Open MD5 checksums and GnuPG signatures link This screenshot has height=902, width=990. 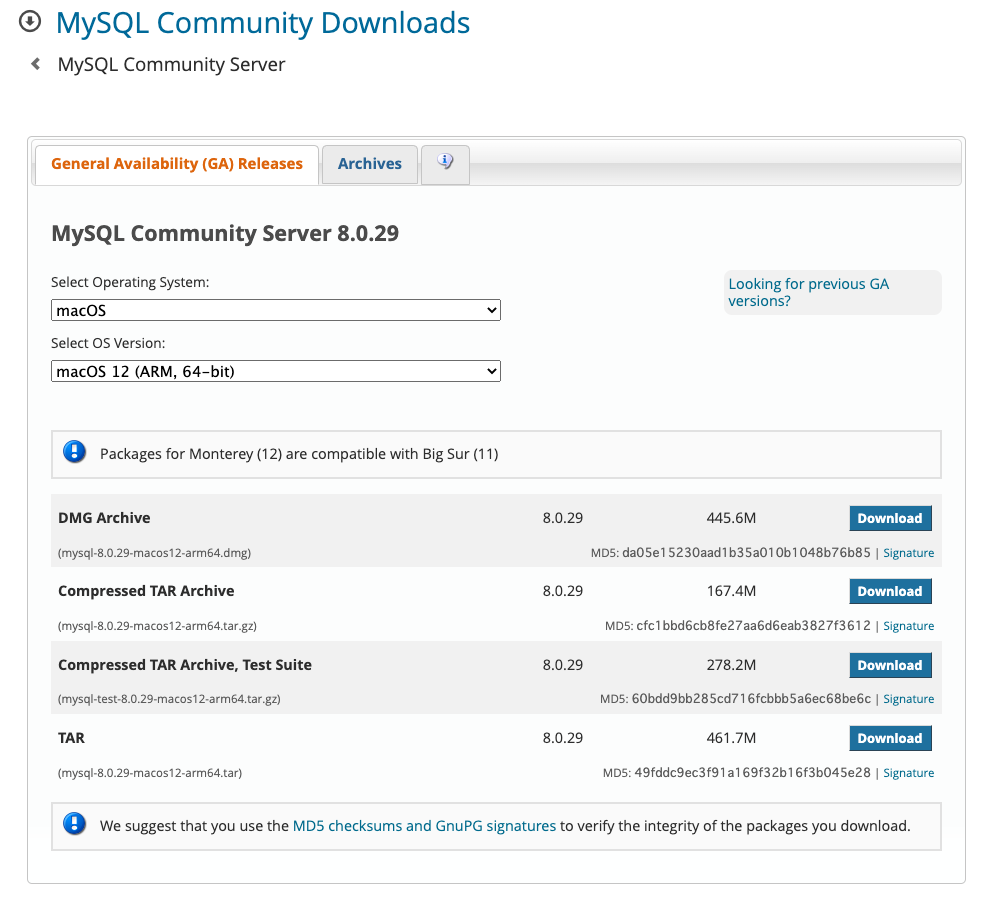[424, 826]
